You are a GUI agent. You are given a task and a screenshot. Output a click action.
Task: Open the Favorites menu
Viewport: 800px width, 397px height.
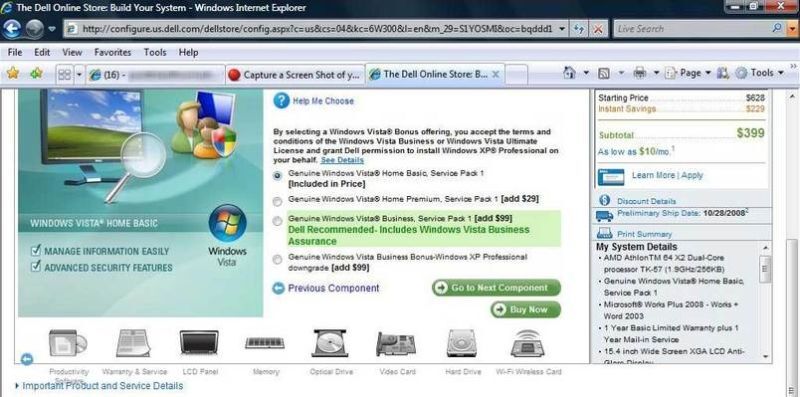pos(112,52)
